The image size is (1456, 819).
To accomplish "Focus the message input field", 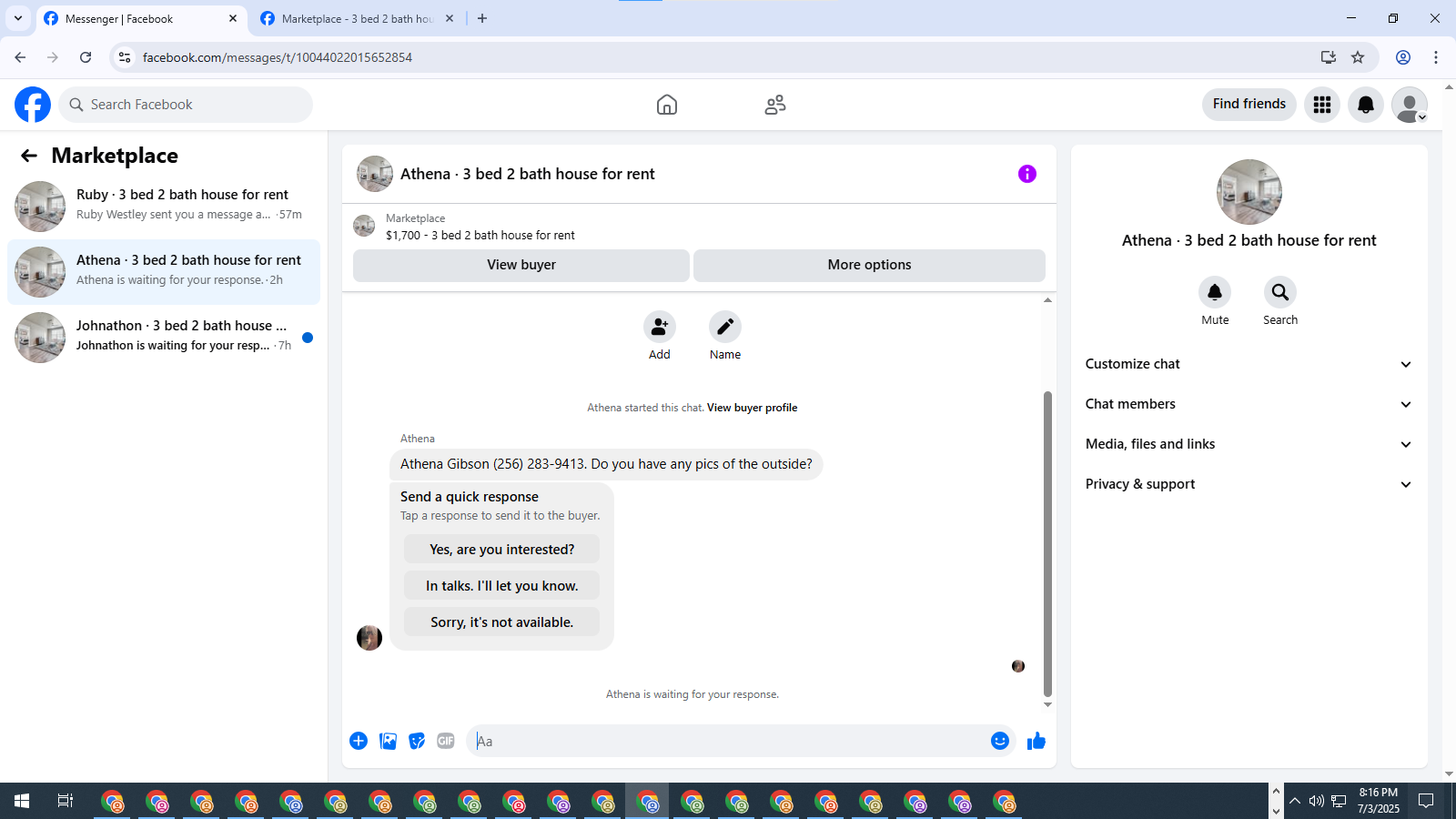I will coord(728,741).
